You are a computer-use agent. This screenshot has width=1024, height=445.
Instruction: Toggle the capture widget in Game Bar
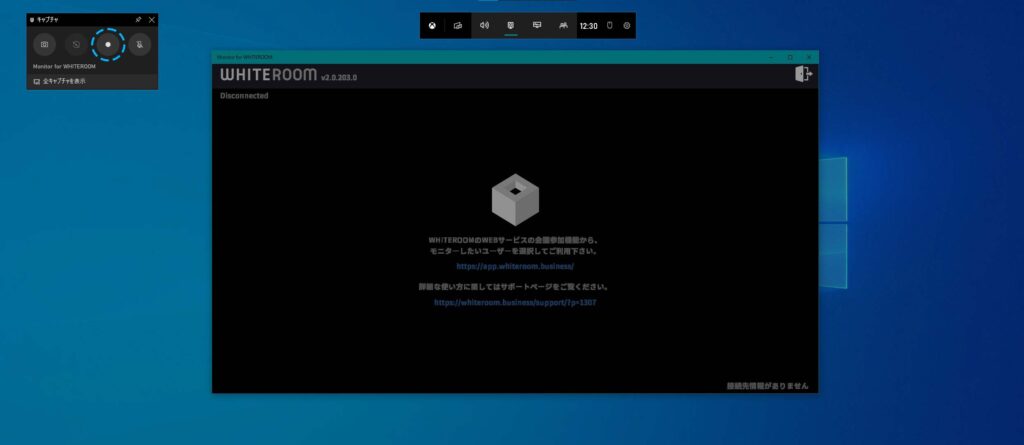point(511,25)
